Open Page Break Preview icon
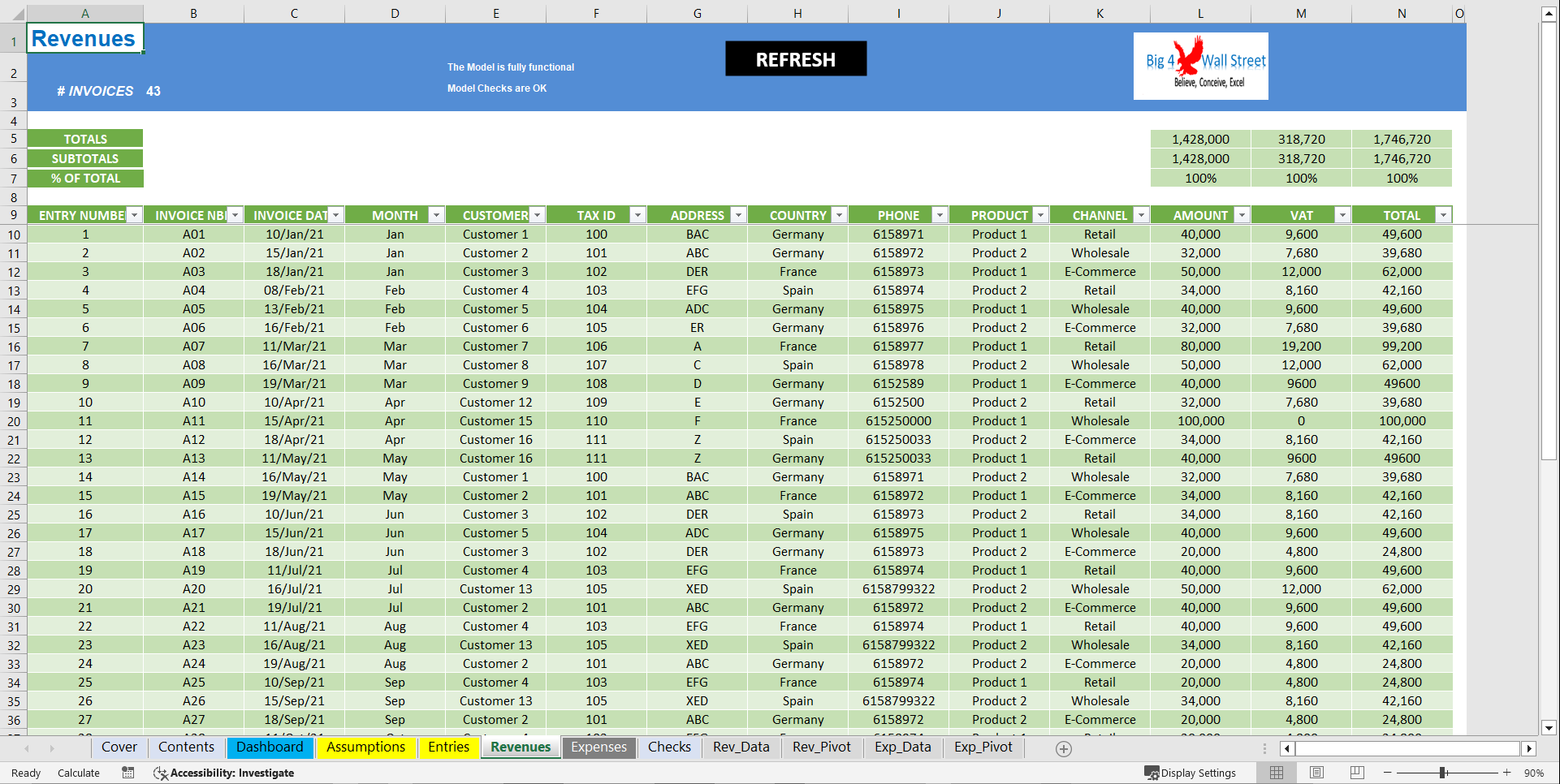1560x784 pixels. tap(1356, 773)
